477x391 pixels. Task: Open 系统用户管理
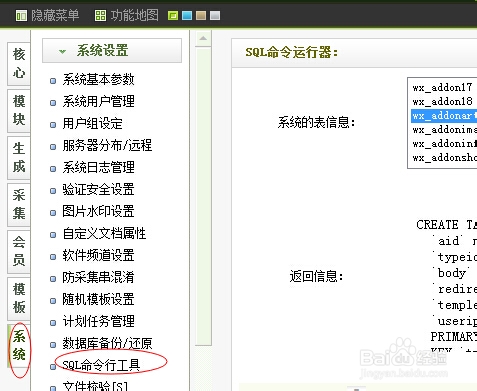click(98, 102)
